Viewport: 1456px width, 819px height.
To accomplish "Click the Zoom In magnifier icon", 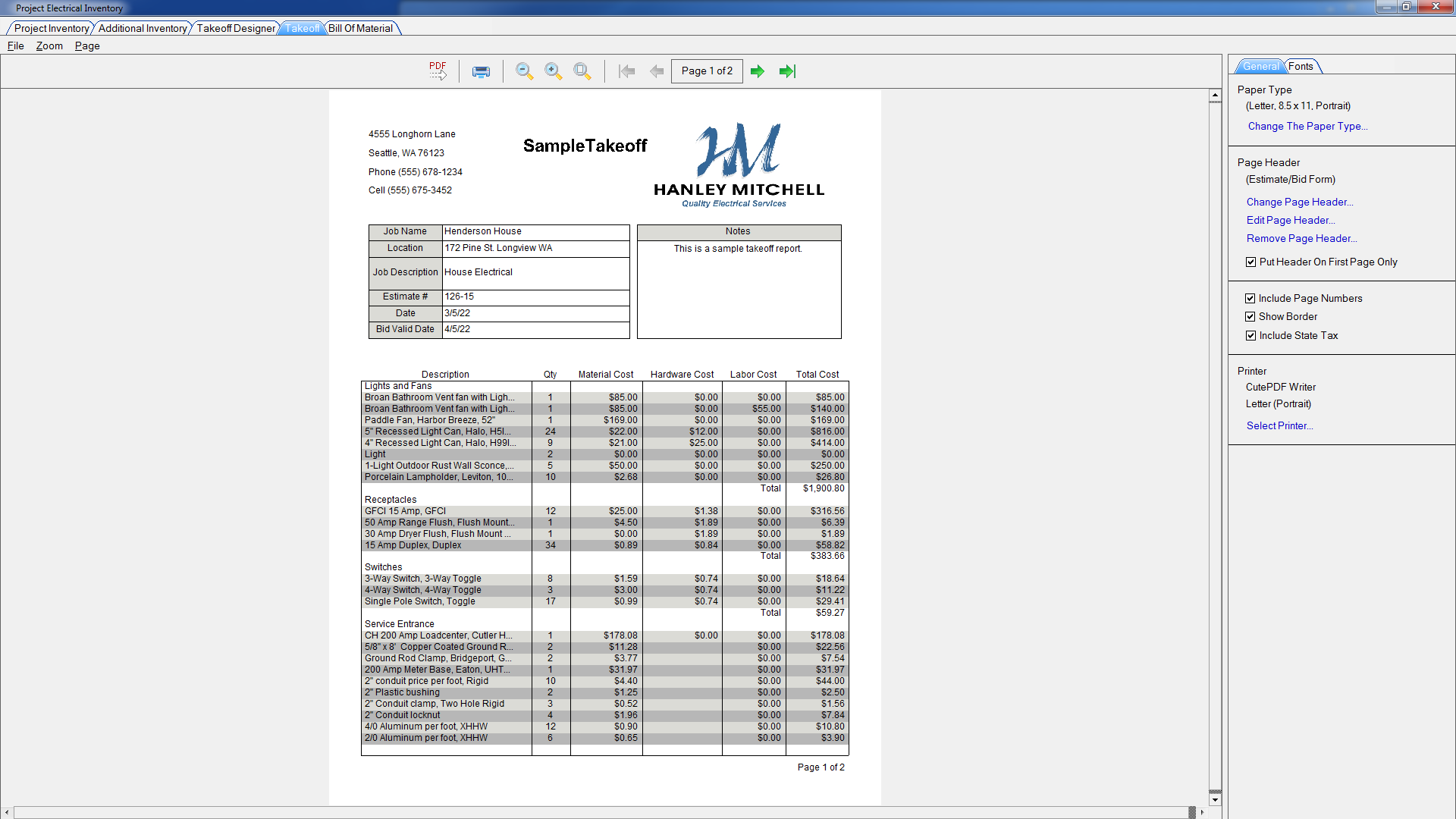I will click(x=554, y=71).
